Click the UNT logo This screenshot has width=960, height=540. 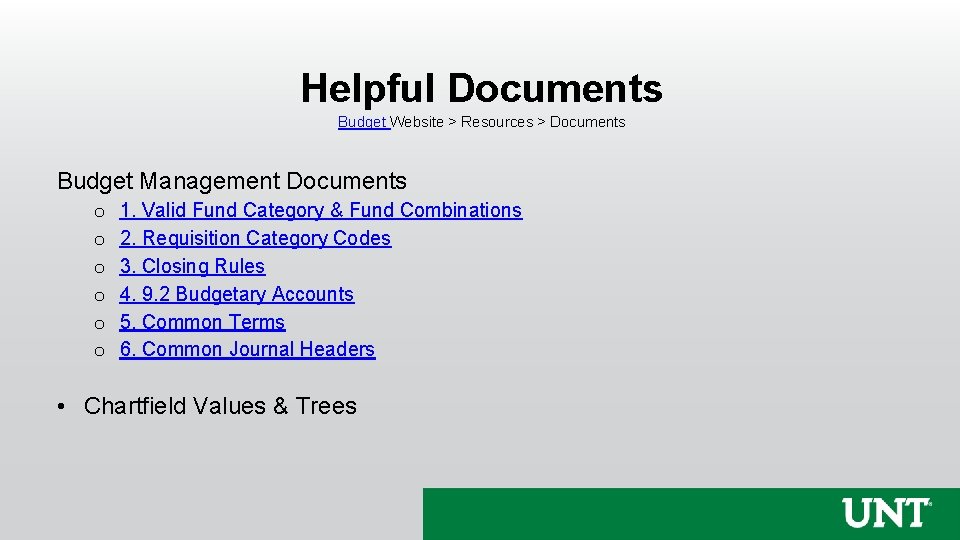tap(887, 513)
